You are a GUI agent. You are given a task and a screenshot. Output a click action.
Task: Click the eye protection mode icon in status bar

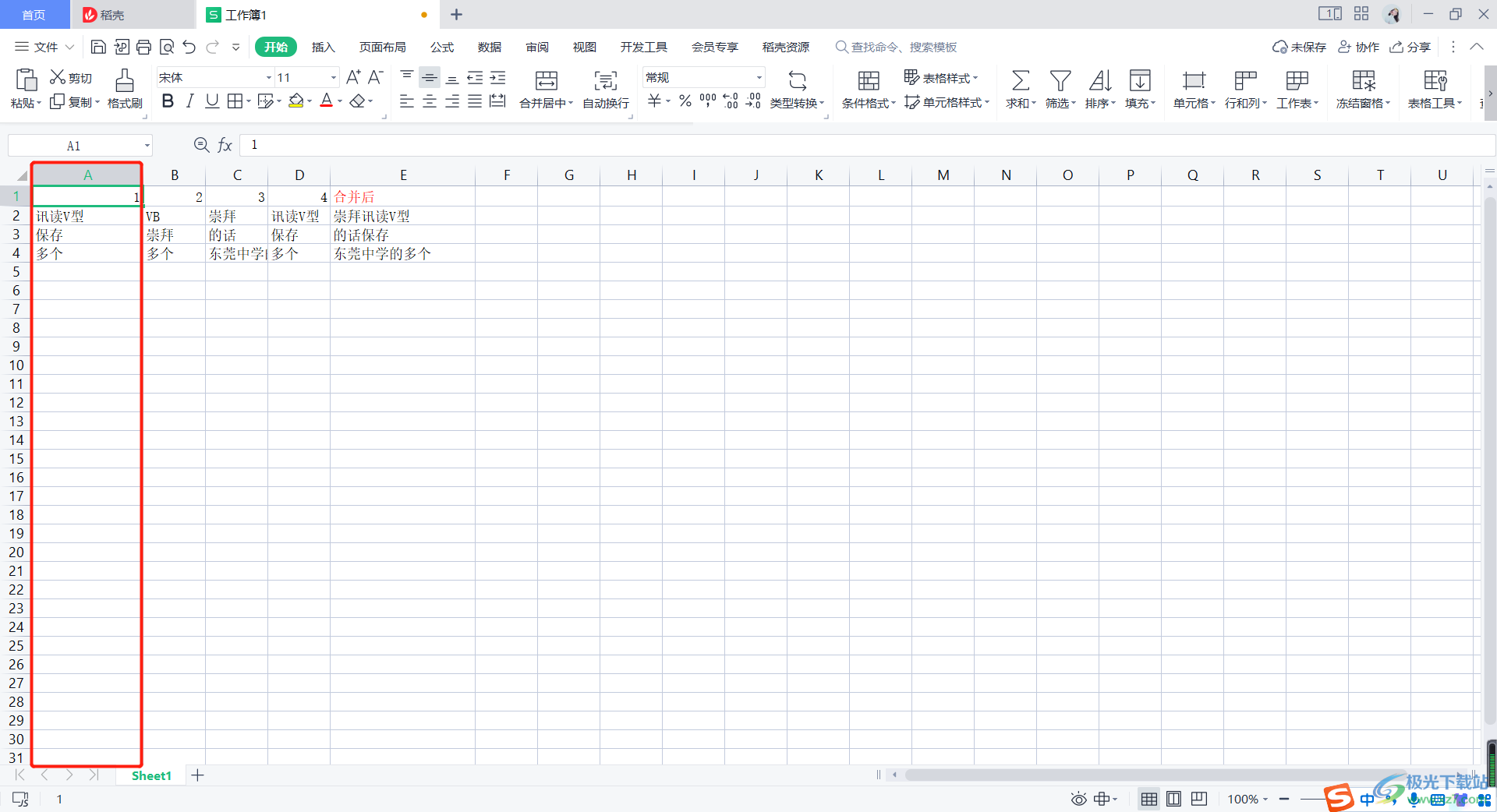pos(1078,799)
